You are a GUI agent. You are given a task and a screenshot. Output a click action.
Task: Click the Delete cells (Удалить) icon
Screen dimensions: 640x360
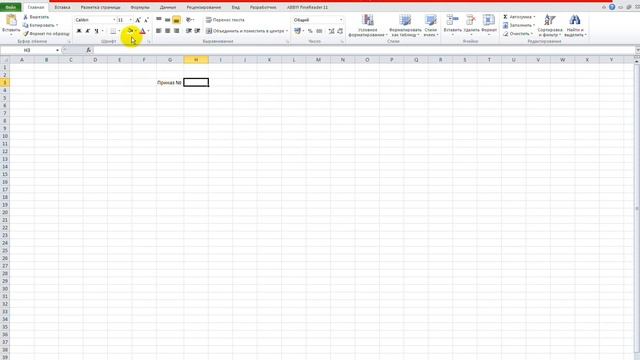[471, 20]
